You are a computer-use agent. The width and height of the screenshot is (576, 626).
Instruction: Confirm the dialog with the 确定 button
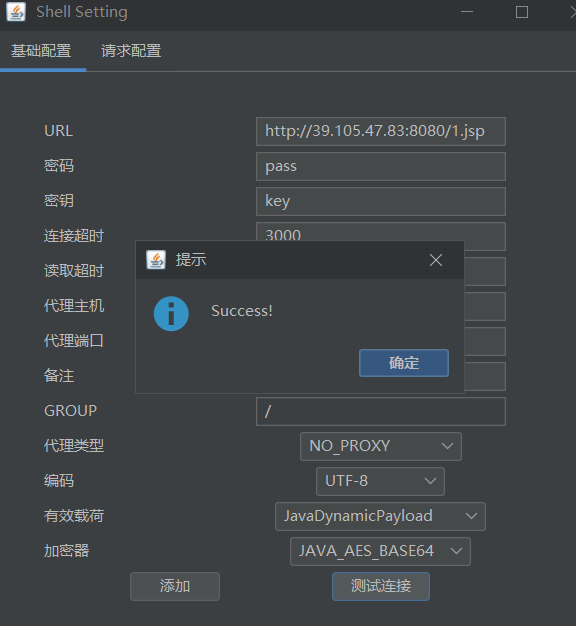coord(404,363)
